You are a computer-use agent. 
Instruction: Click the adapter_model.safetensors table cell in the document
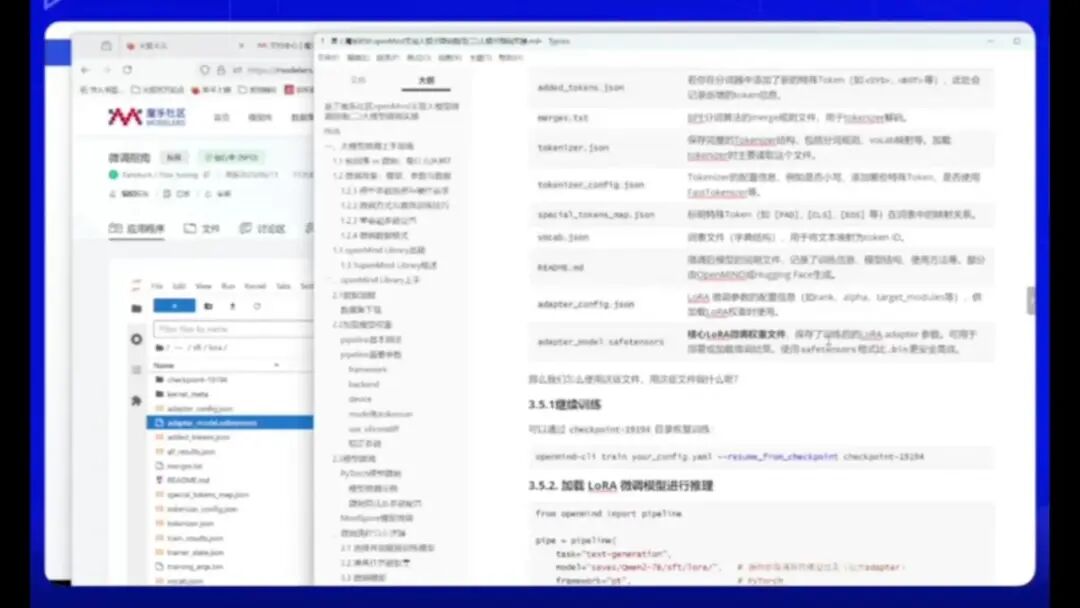601,342
